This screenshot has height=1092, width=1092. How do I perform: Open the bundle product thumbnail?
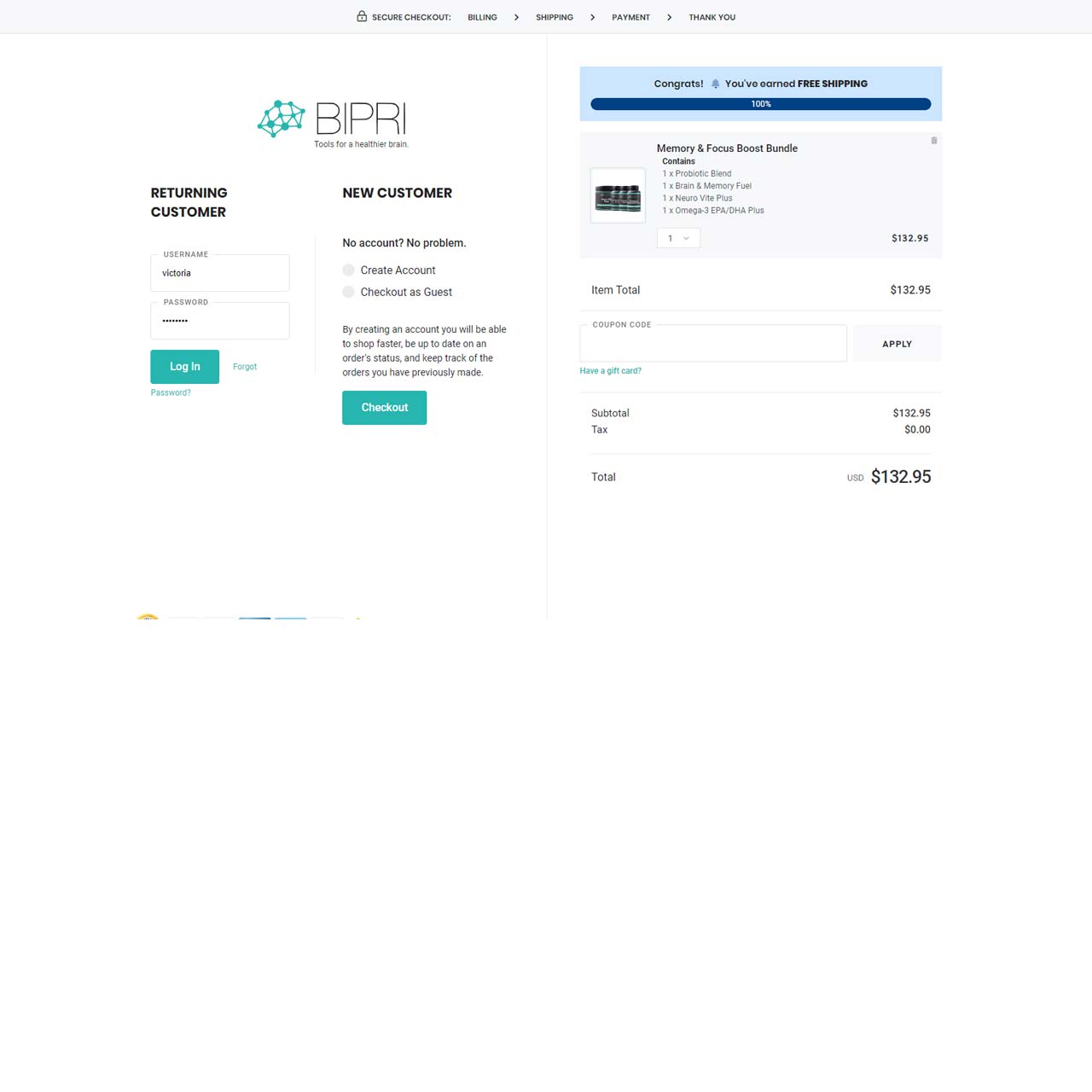(x=619, y=195)
